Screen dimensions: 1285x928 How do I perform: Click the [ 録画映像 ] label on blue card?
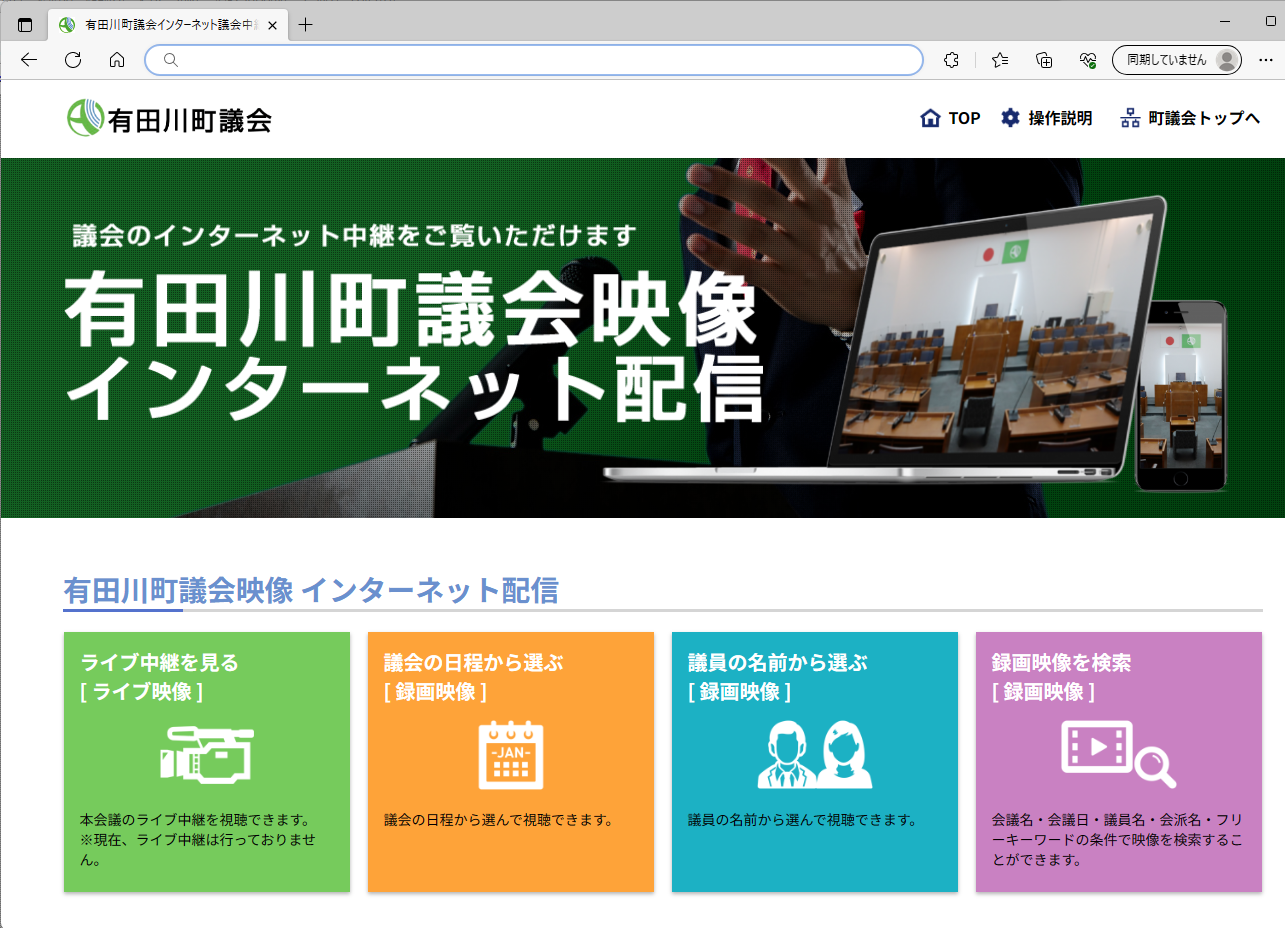pyautogui.click(x=739, y=691)
